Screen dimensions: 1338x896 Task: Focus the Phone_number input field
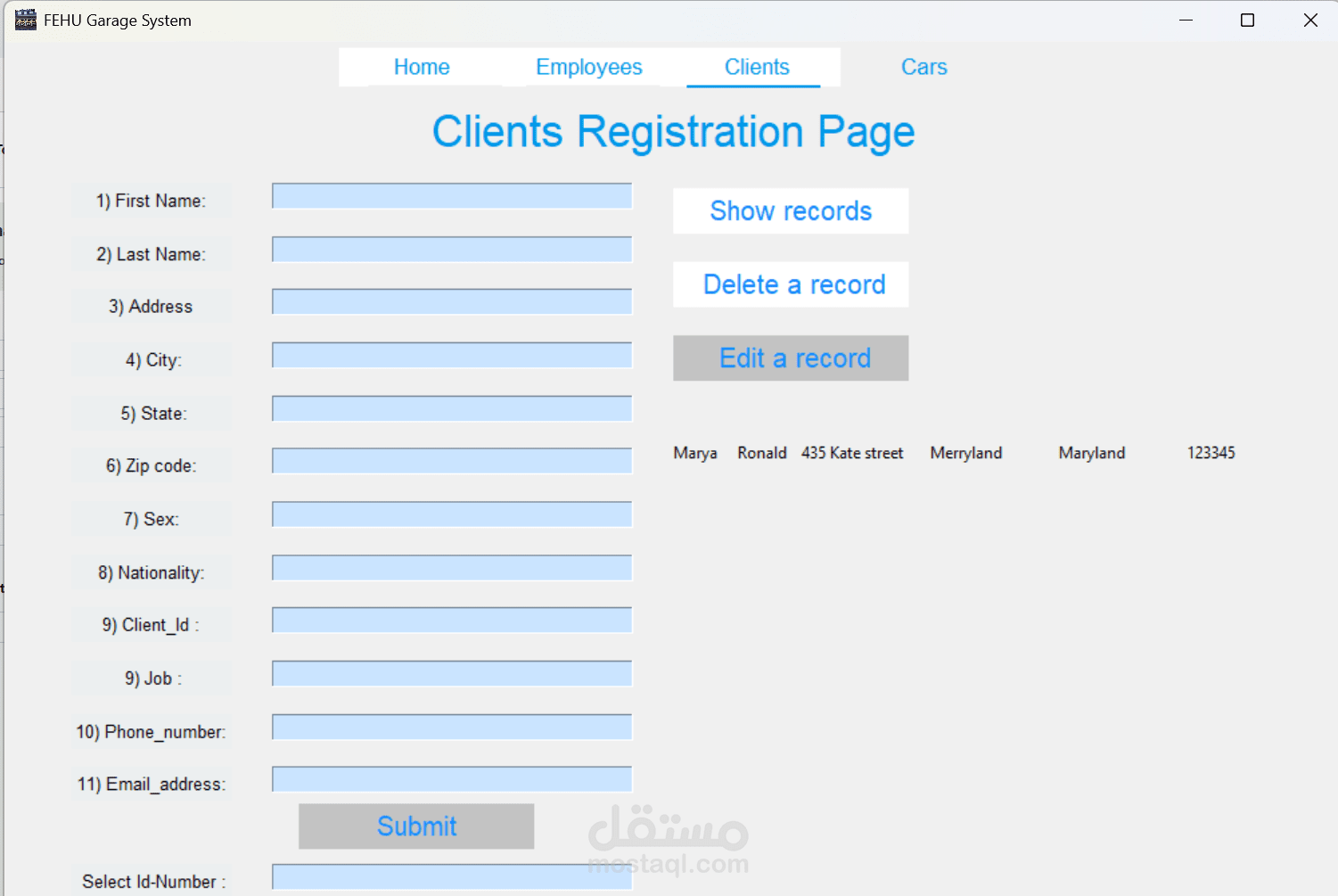(452, 727)
